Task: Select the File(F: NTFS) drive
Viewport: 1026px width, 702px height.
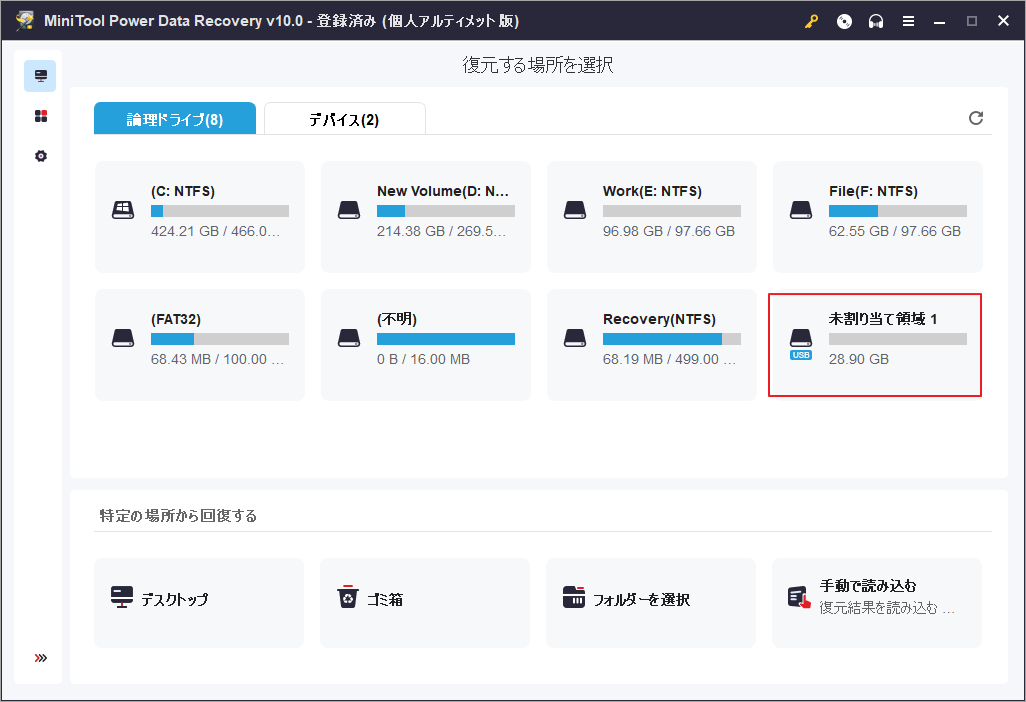Action: click(x=878, y=217)
